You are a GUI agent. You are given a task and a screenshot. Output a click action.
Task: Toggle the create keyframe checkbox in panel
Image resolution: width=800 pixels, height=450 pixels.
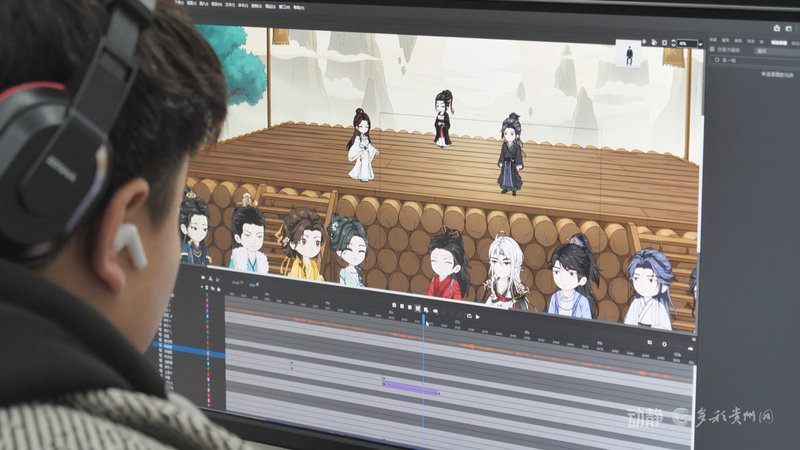711,48
